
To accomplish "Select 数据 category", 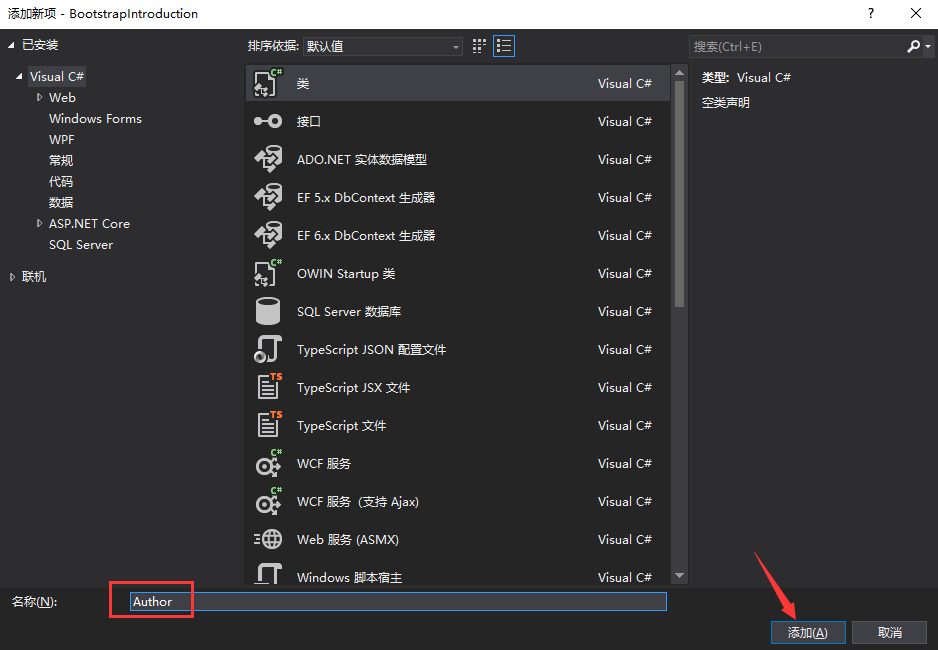I will point(61,202).
